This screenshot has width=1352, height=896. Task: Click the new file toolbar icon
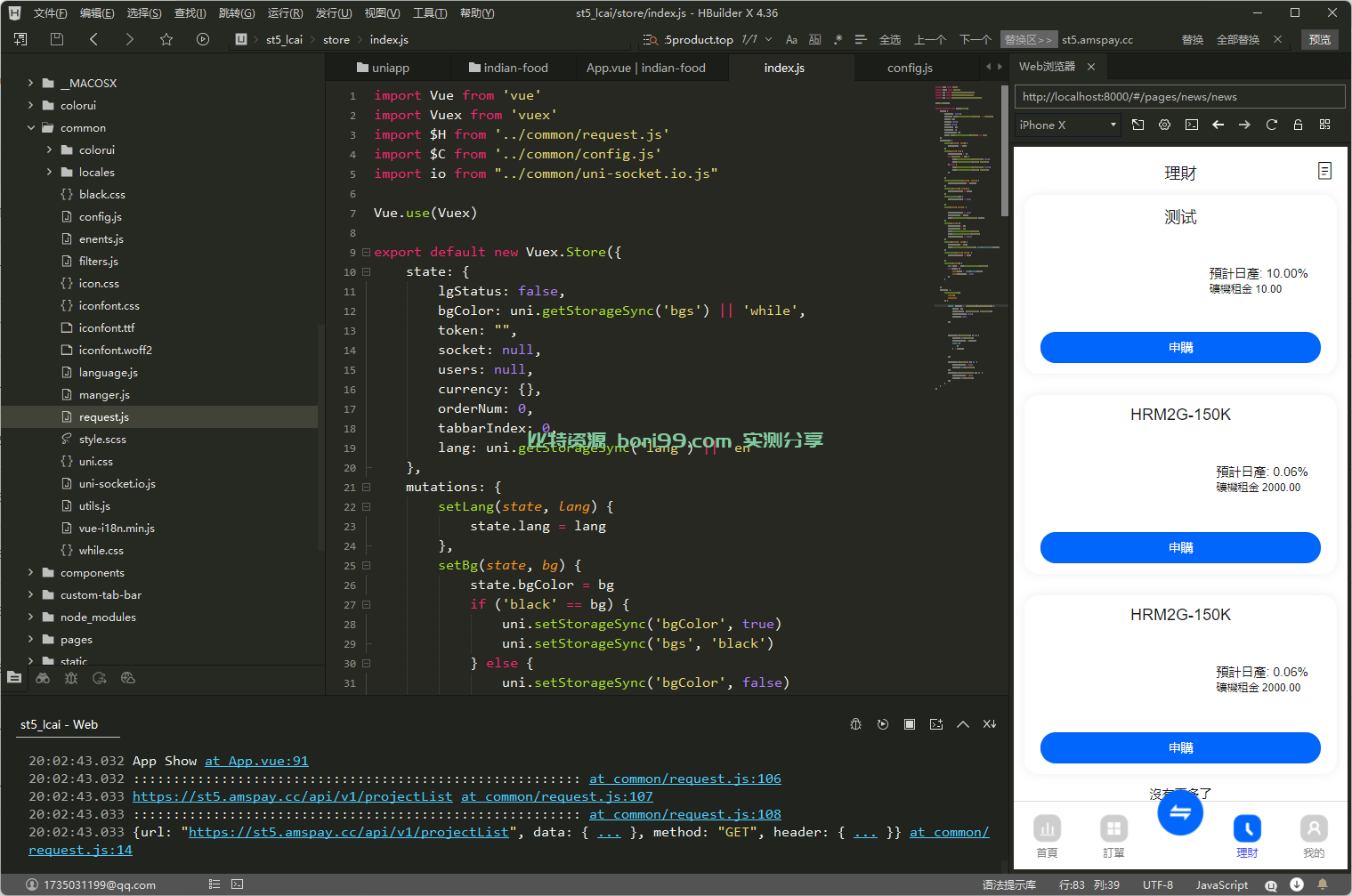pyautogui.click(x=20, y=39)
